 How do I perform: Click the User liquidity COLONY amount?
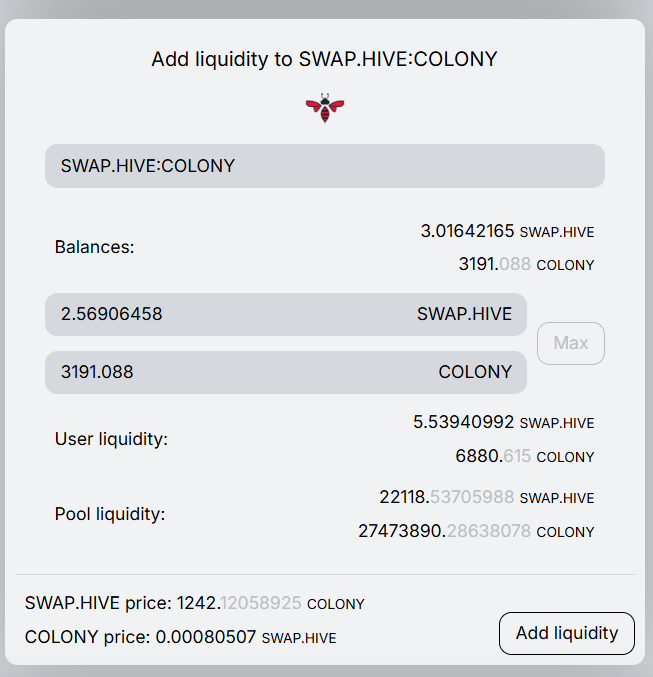coord(493,456)
